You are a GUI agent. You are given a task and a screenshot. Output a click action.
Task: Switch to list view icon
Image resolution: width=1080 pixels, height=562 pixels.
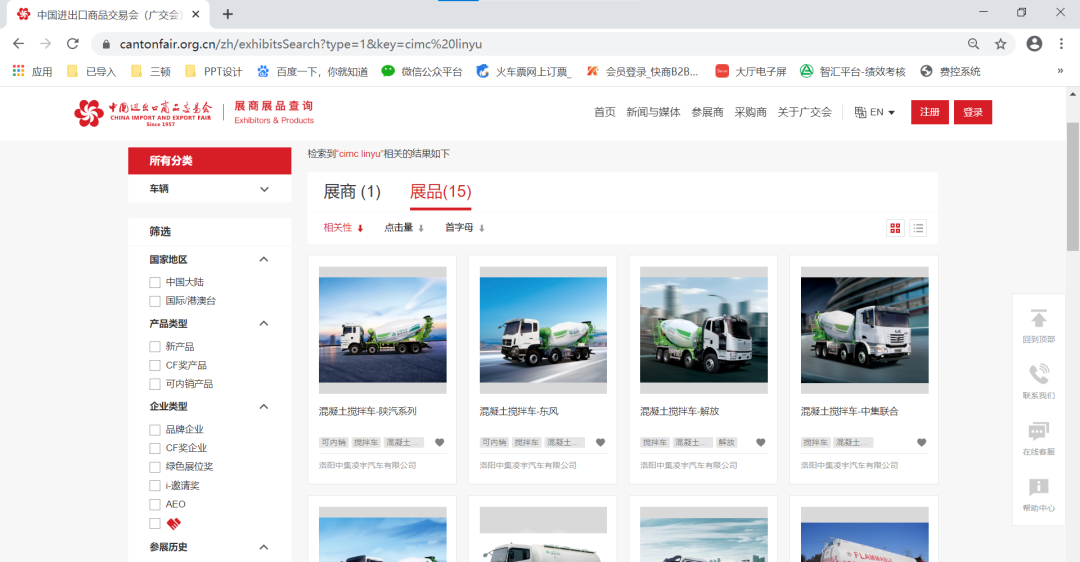point(917,228)
